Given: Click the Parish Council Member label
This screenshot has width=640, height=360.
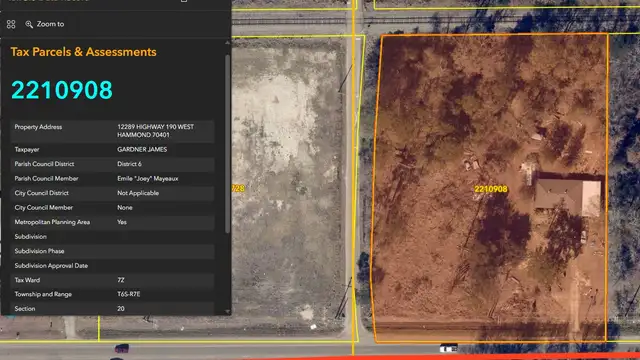Looking at the screenshot, I should pos(47,178).
